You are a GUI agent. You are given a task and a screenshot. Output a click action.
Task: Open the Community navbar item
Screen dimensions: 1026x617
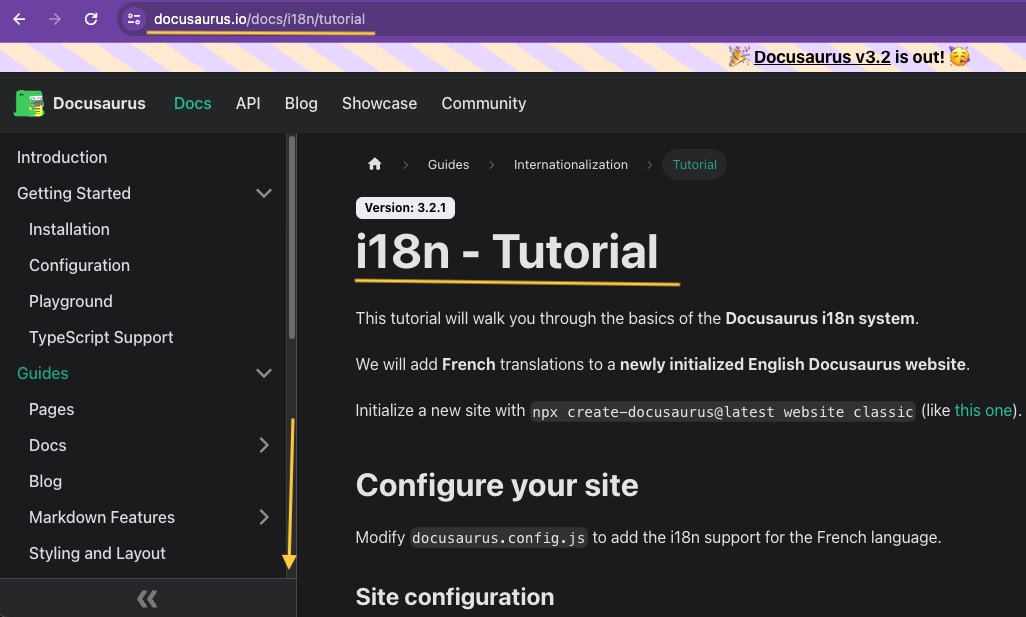tap(484, 103)
